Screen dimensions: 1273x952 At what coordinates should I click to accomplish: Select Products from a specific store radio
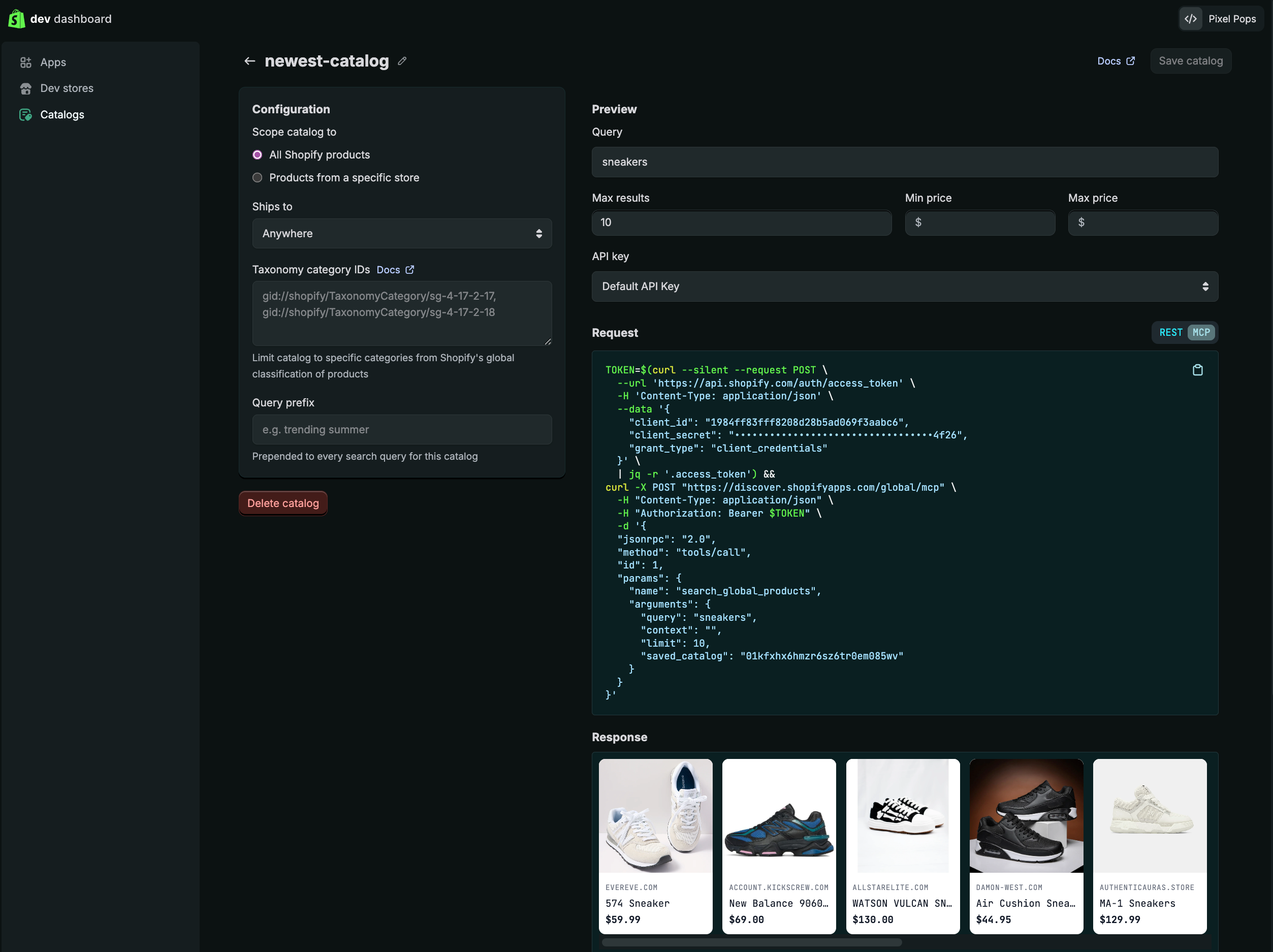[257, 178]
